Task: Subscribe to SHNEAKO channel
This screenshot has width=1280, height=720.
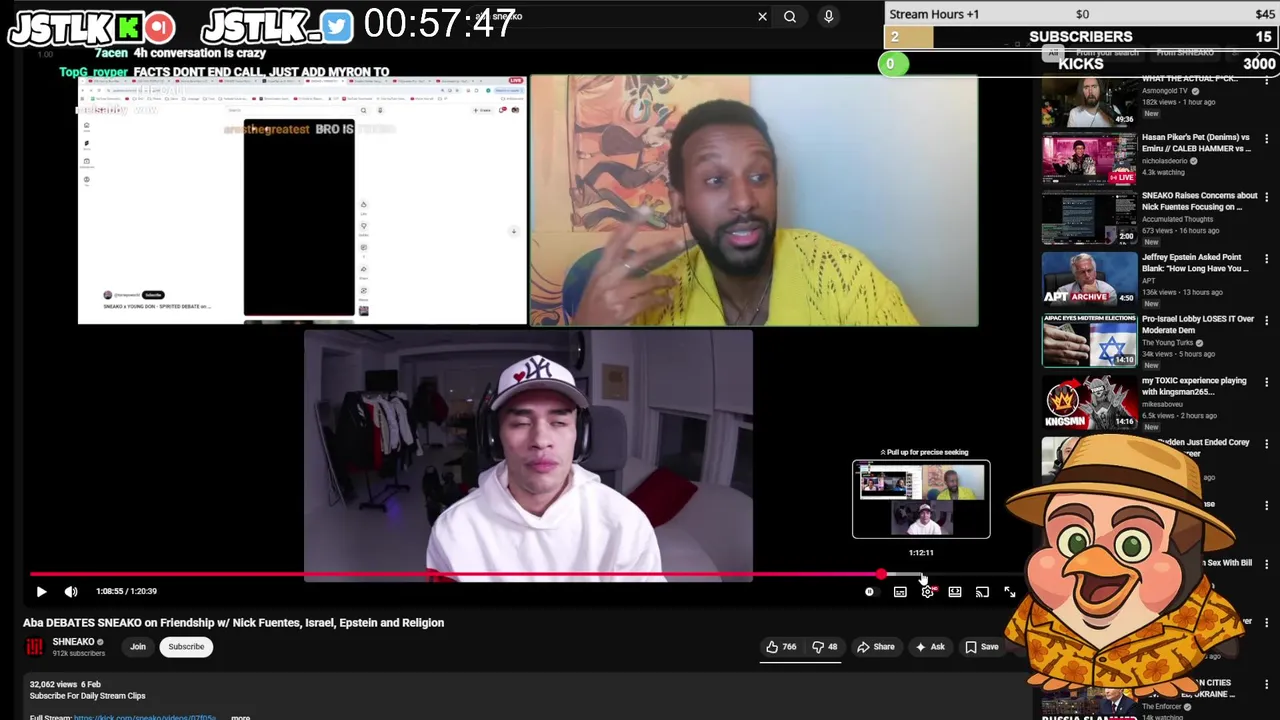Action: coord(186,647)
